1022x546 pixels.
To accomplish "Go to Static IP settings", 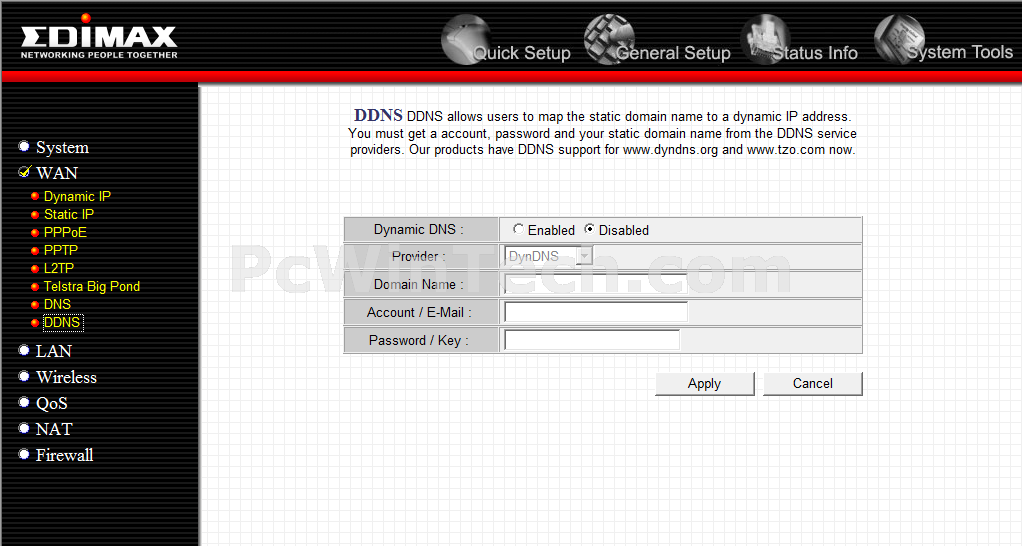I will point(68,214).
